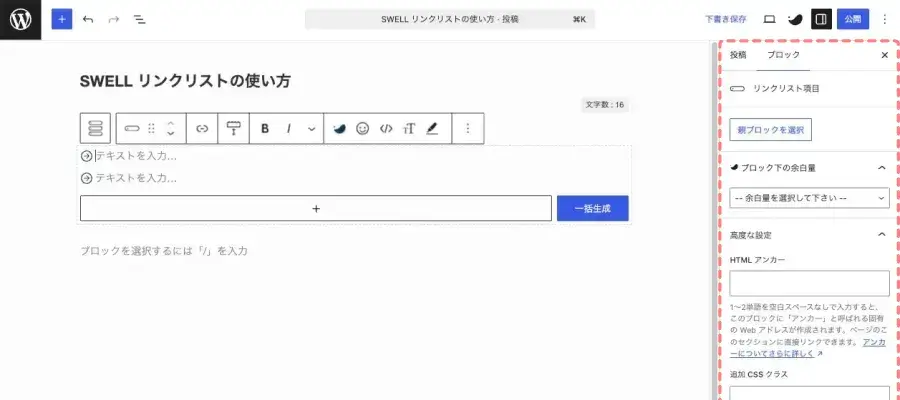
Task: Click the post title heading
Action: [x=185, y=81]
